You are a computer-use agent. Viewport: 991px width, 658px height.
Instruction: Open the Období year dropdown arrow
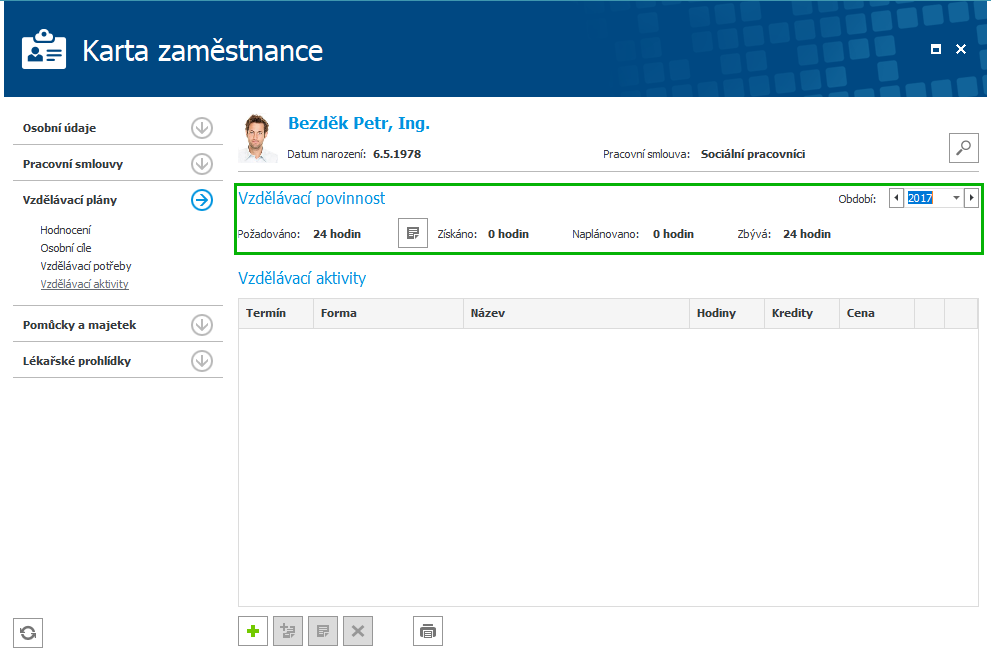pyautogui.click(x=956, y=198)
